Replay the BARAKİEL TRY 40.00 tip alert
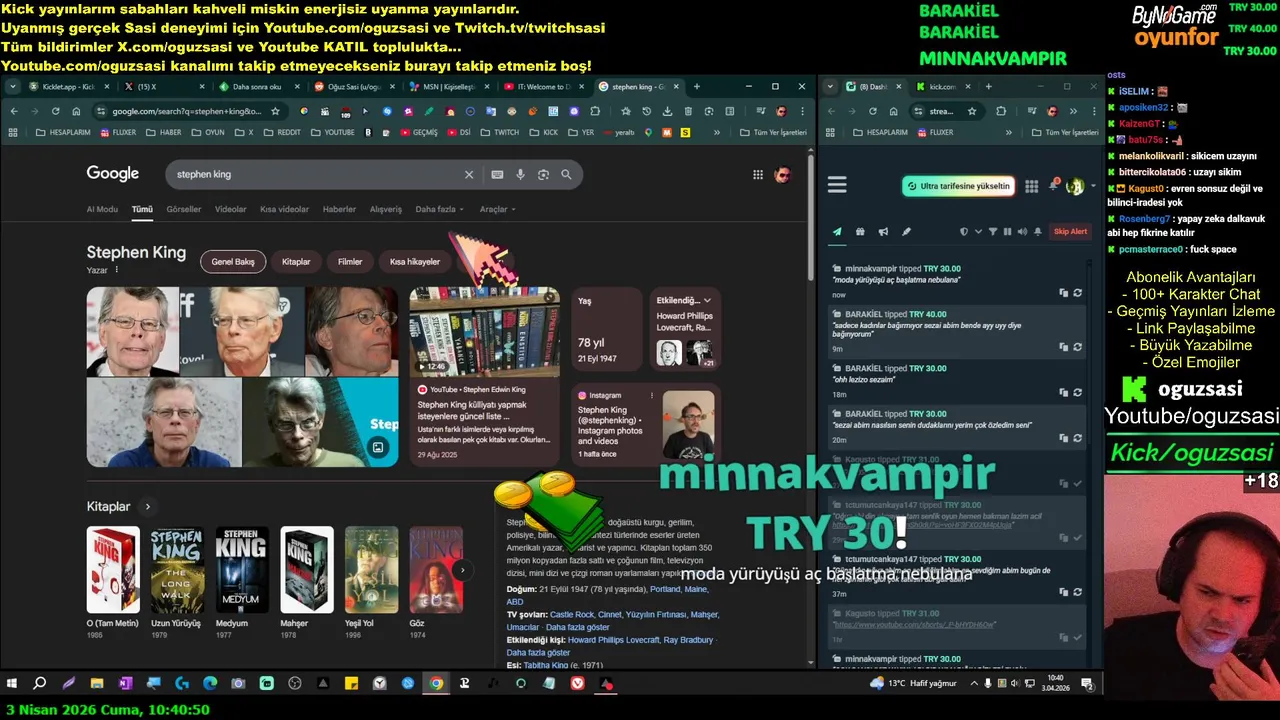 pos(1078,347)
